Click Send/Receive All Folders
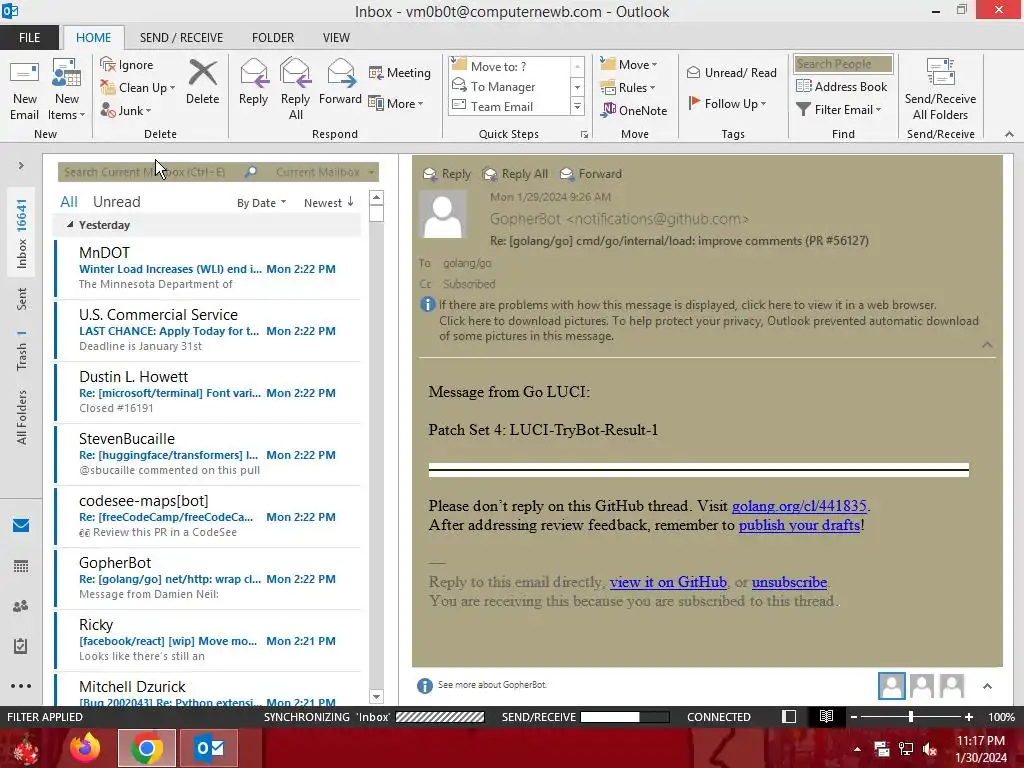 pos(940,89)
